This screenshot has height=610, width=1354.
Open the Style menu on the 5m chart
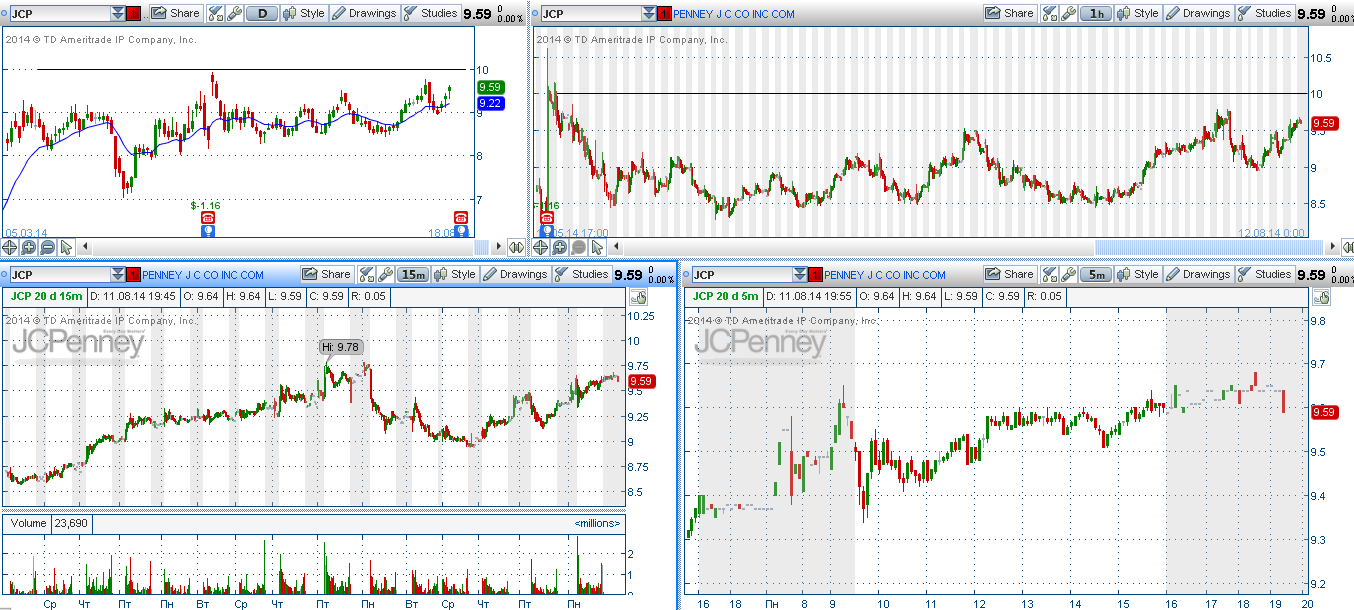point(1138,275)
